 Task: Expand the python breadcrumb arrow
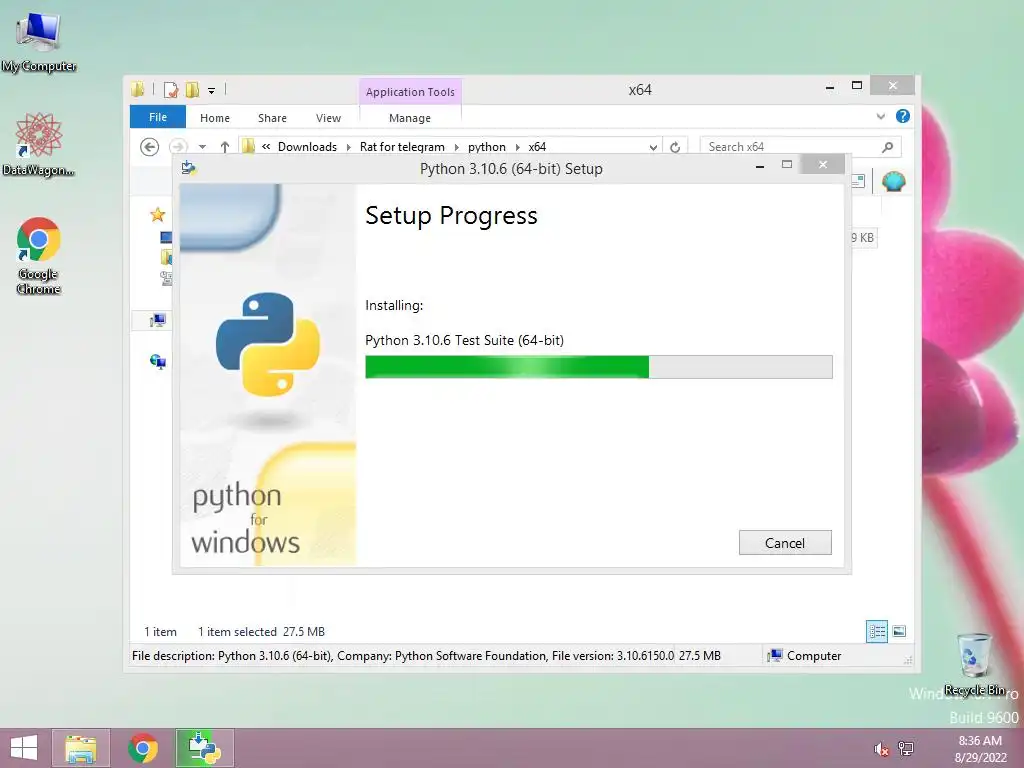[517, 147]
